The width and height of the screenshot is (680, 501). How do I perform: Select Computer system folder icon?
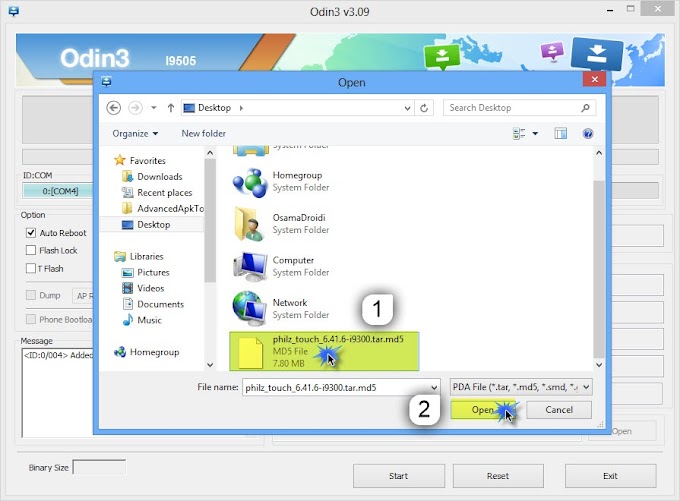[250, 267]
